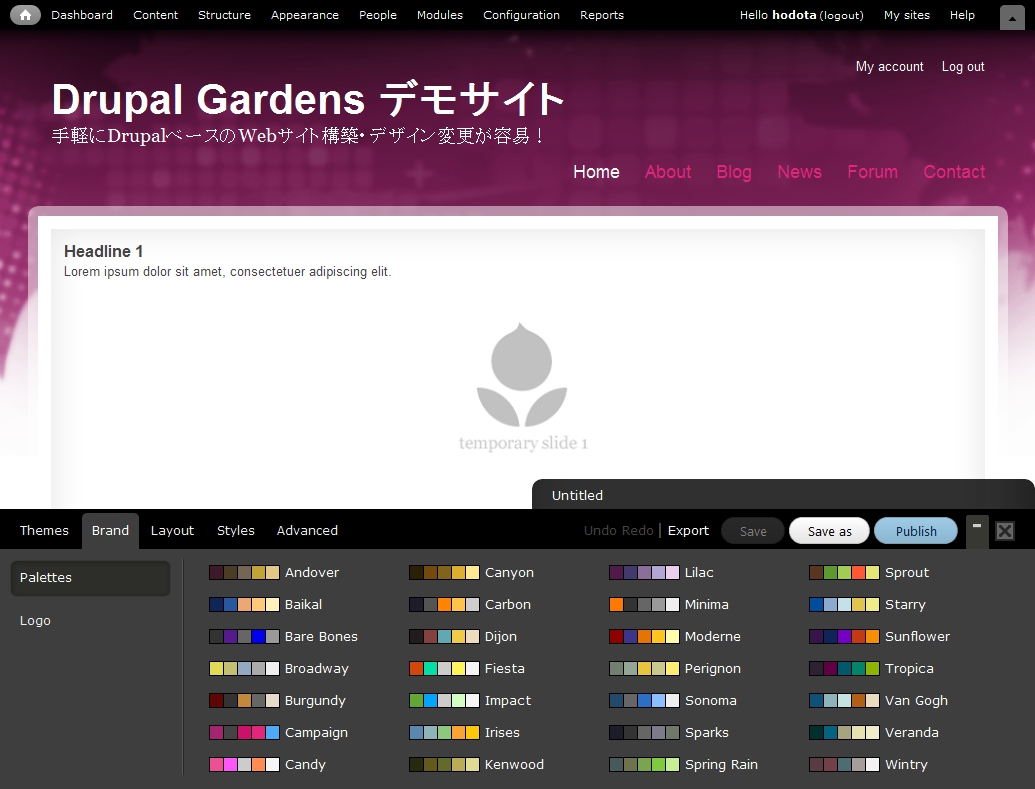Publish the theme

point(916,531)
